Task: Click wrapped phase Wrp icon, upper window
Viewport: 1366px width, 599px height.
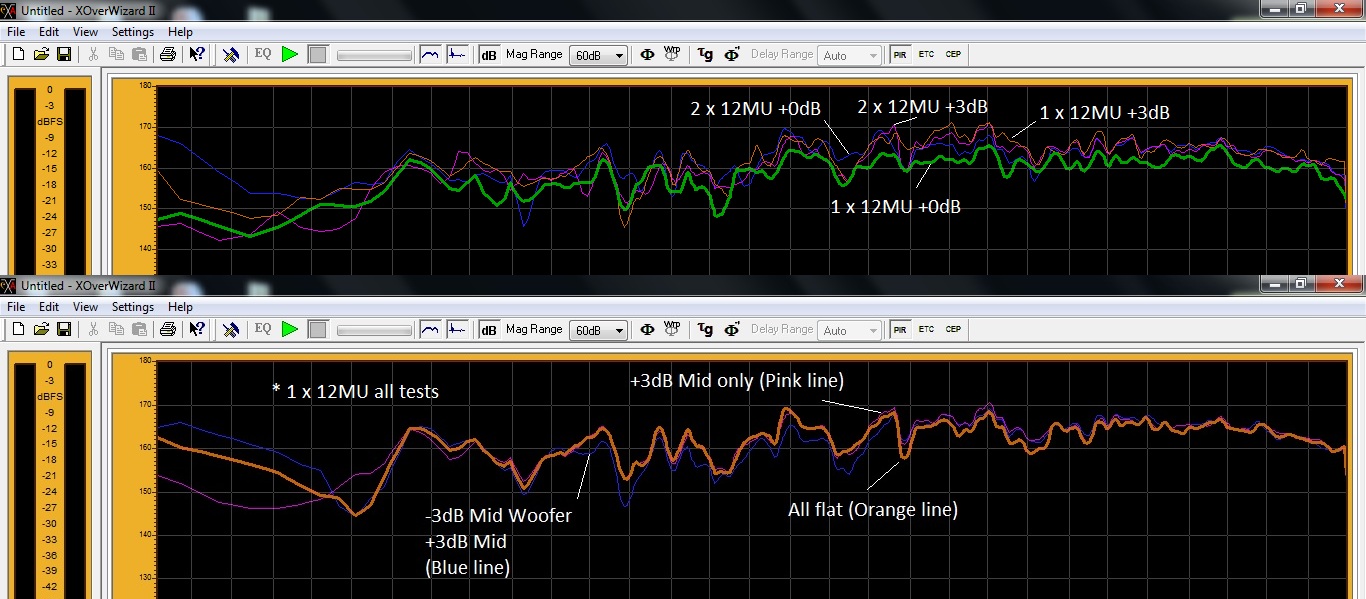Action: (672, 54)
